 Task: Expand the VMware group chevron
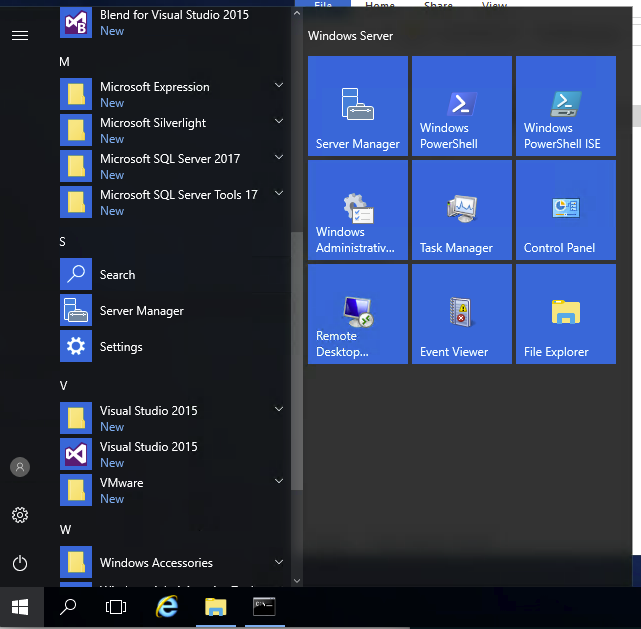(279, 481)
